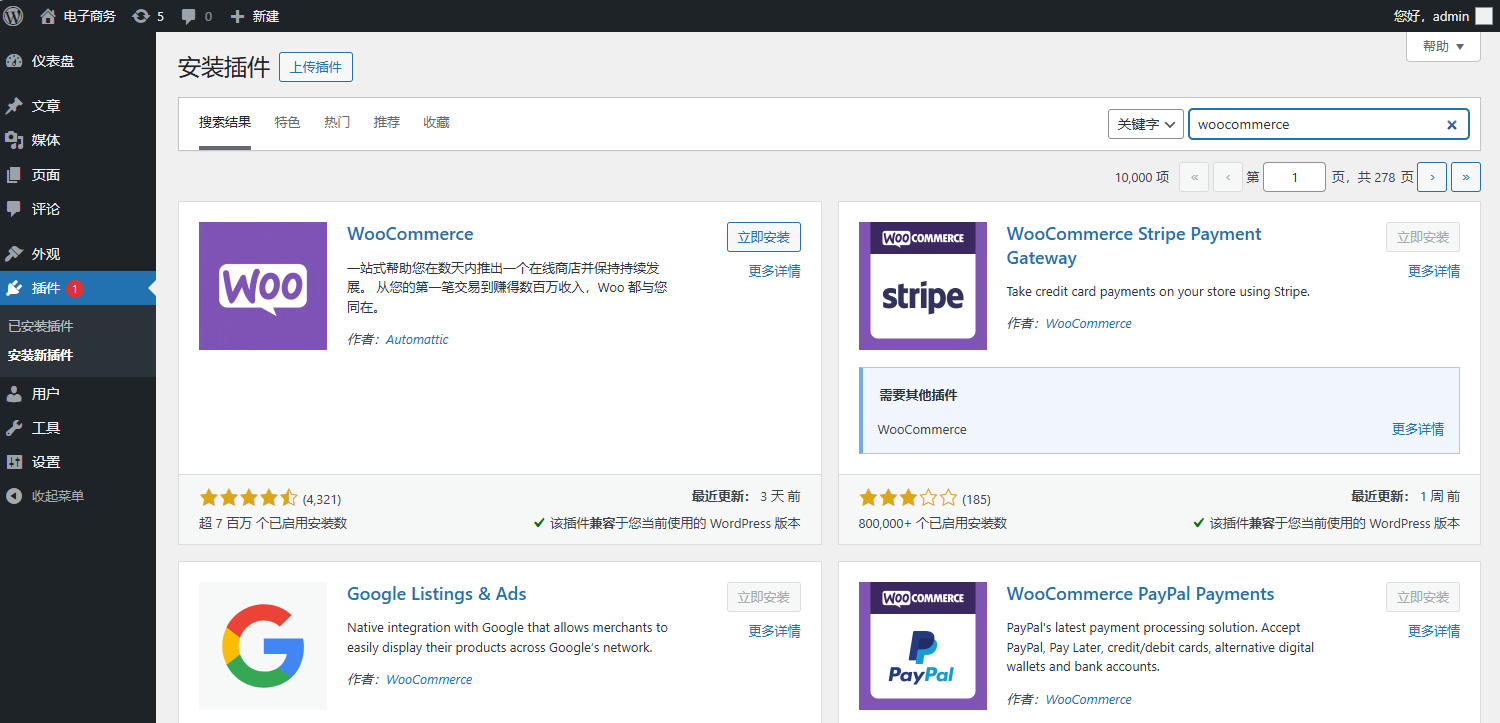Open 更多详情 for WooCommerce plugin

pyautogui.click(x=775, y=271)
